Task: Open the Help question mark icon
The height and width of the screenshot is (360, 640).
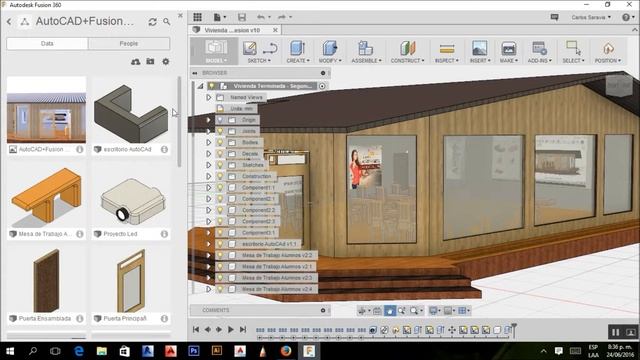Action: 626,17
